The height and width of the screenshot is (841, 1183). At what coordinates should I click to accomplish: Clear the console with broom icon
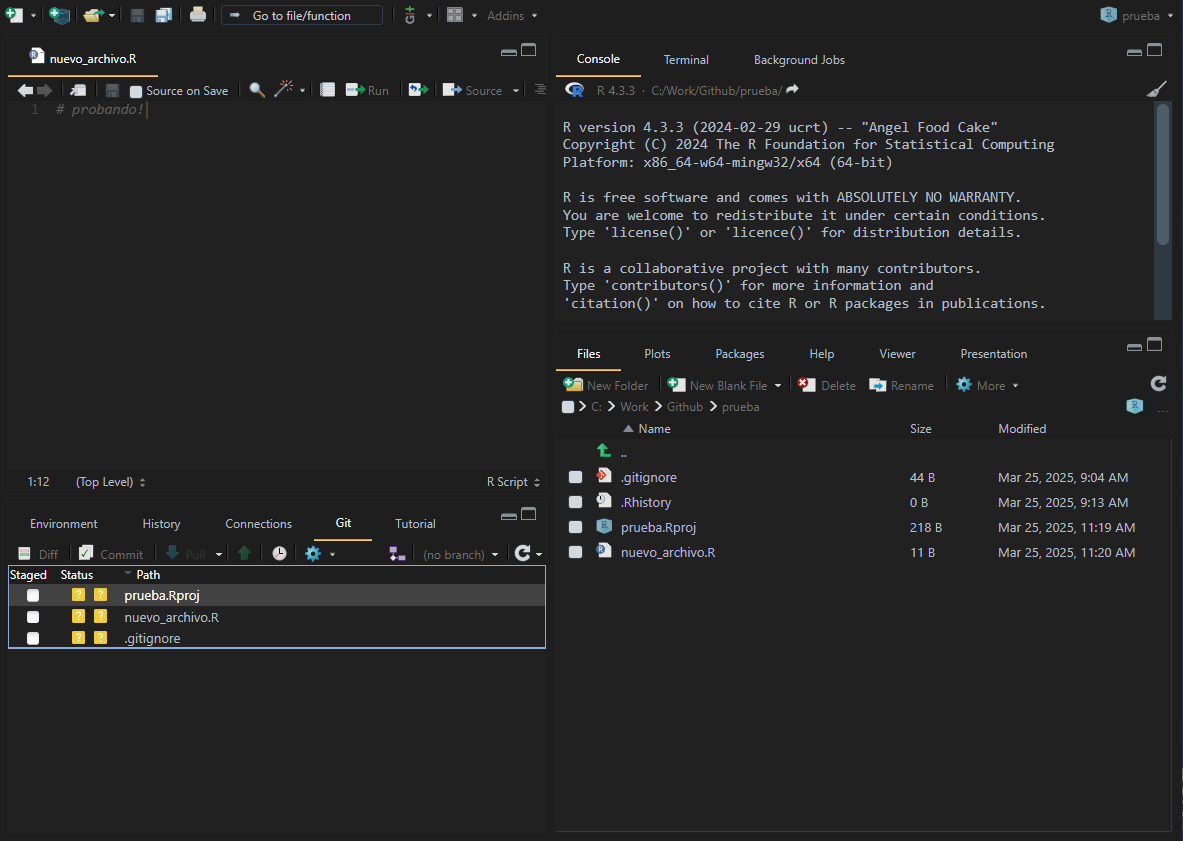[1156, 90]
